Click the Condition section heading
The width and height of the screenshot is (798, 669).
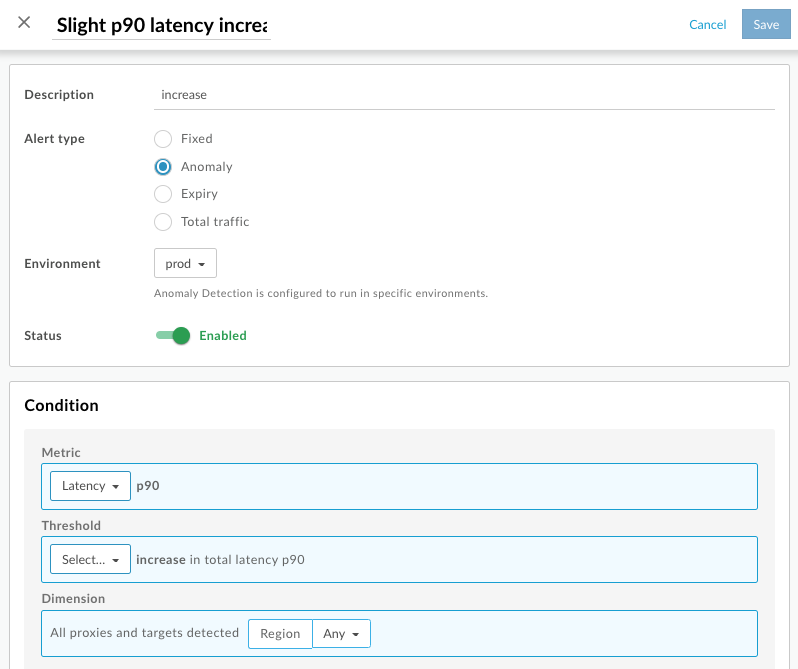pos(61,406)
